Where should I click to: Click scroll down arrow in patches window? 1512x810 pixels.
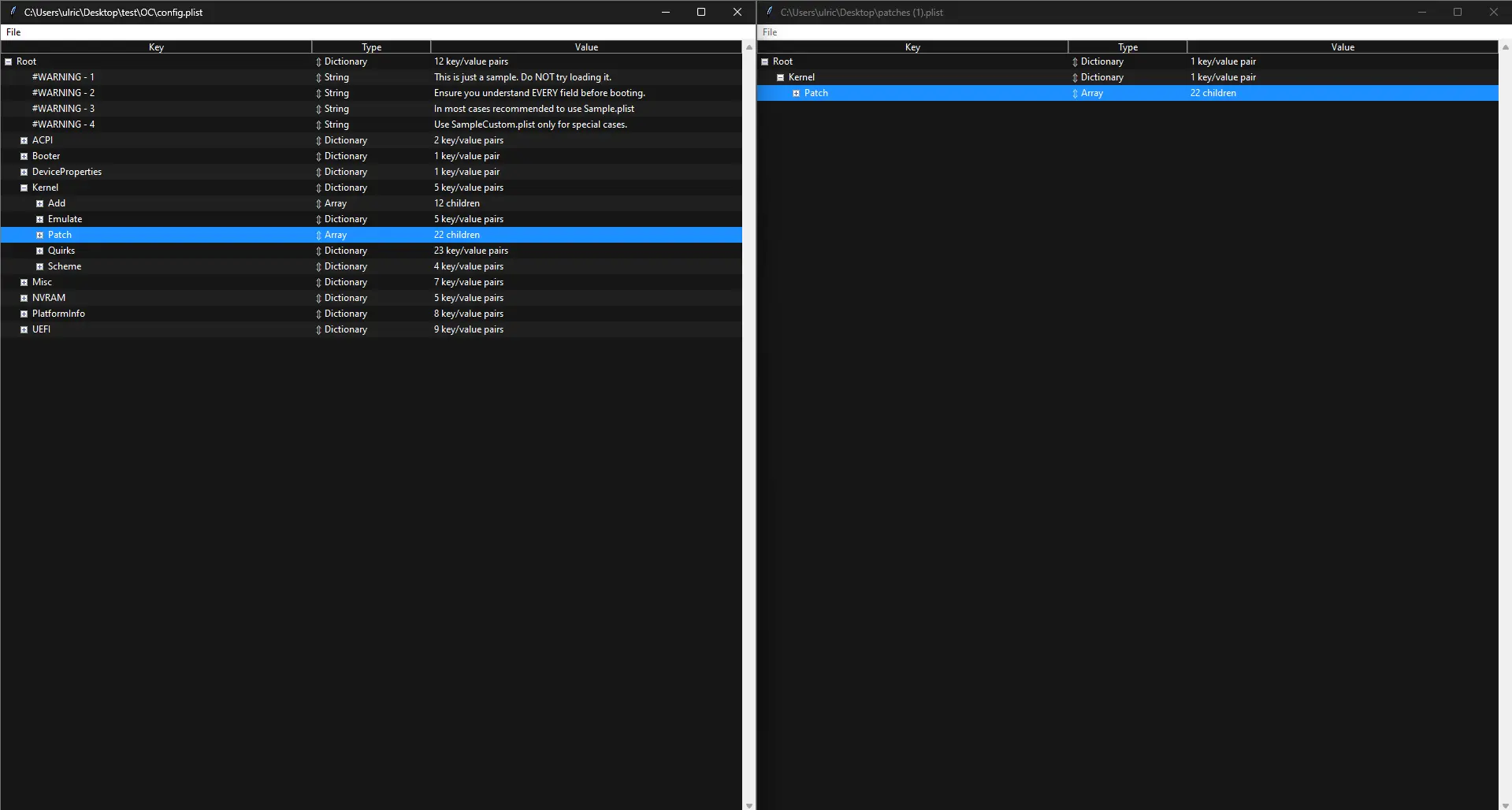[x=1505, y=804]
